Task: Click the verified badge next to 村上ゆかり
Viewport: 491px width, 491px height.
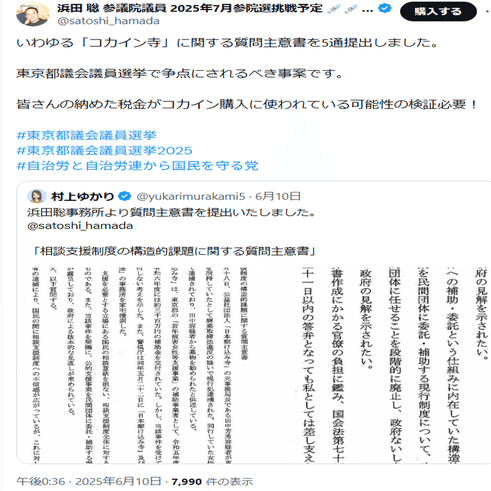Action: click(x=125, y=196)
